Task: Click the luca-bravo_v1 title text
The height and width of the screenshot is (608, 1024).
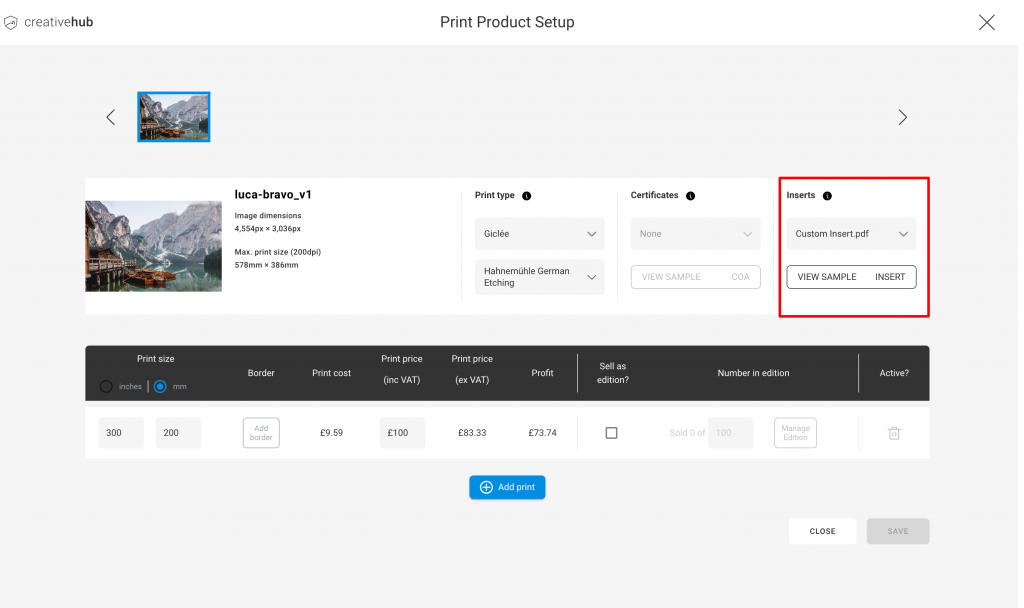Action: coord(273,195)
